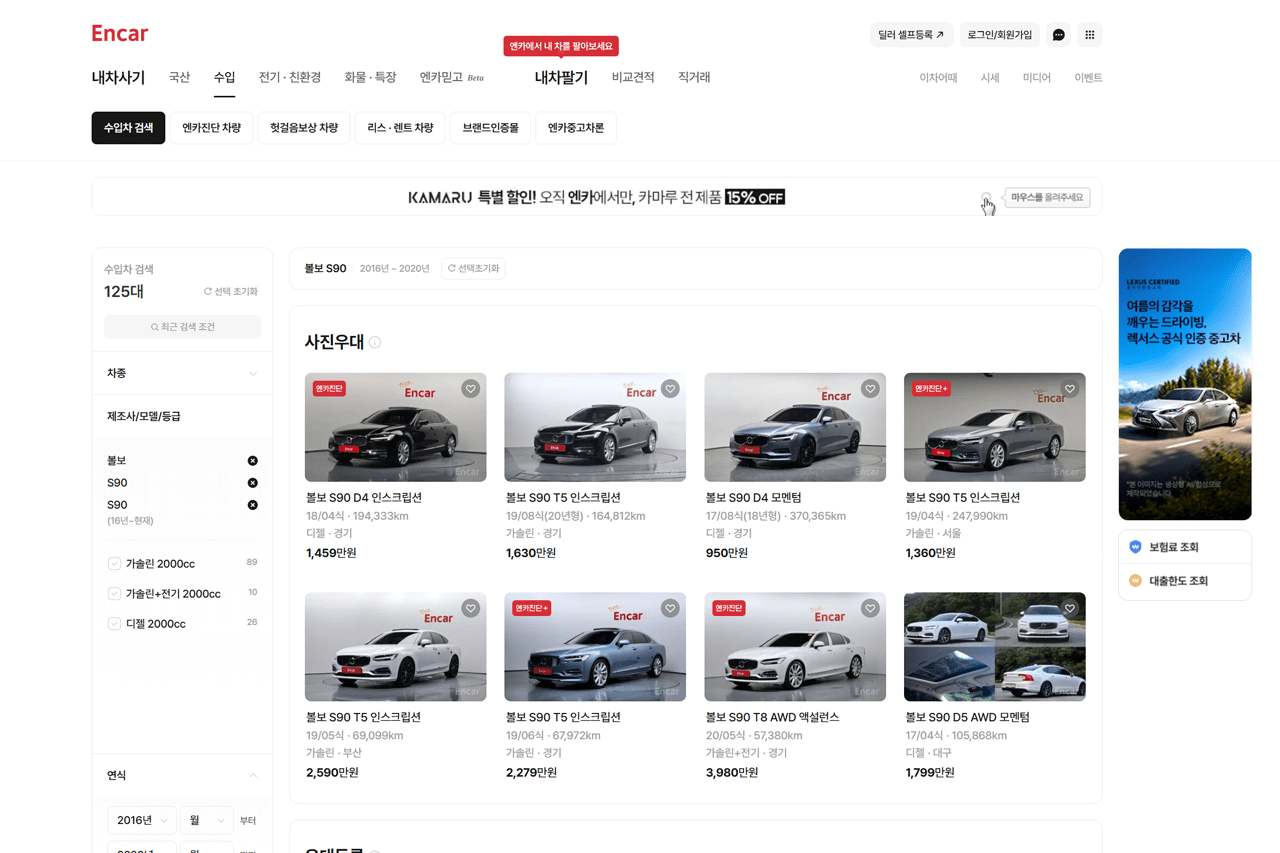Viewport: 1280px width, 853px height.
Task: Select the 리스·렌트 차량 tab
Action: (x=400, y=128)
